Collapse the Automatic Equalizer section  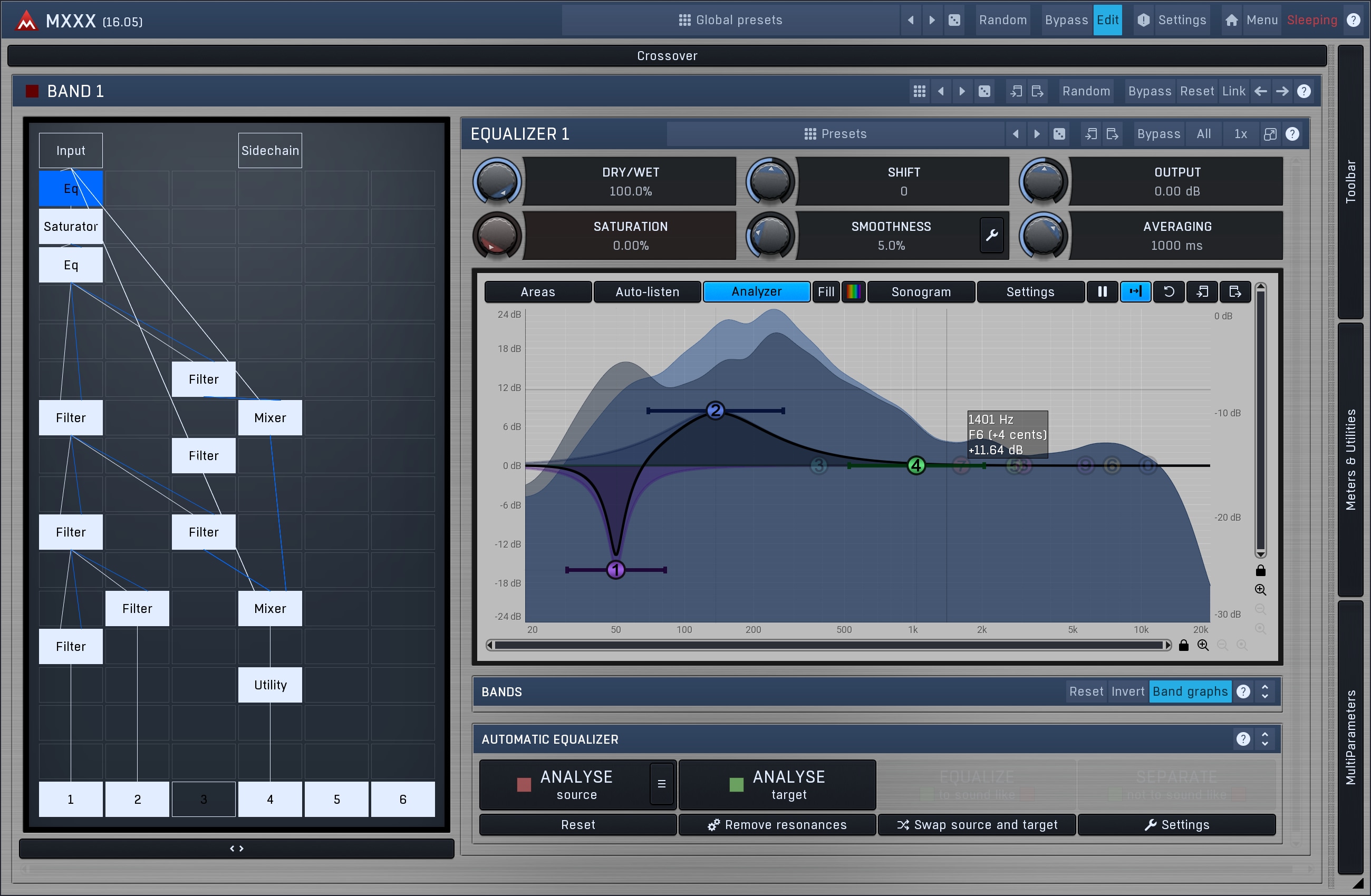1264,739
